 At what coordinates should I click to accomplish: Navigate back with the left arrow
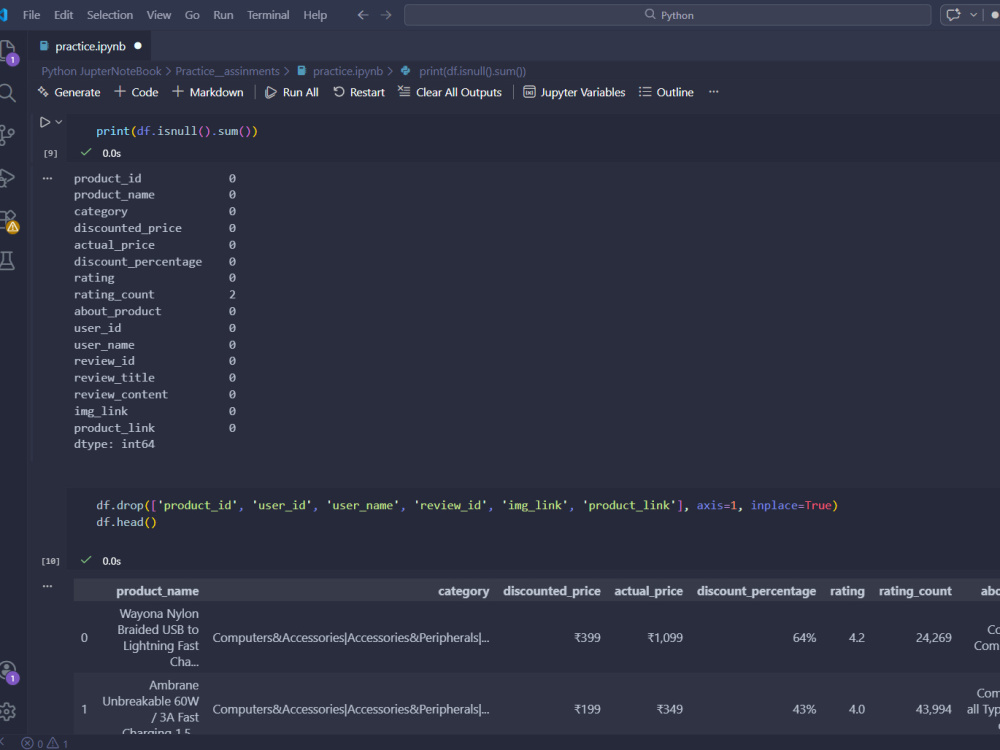pos(363,15)
